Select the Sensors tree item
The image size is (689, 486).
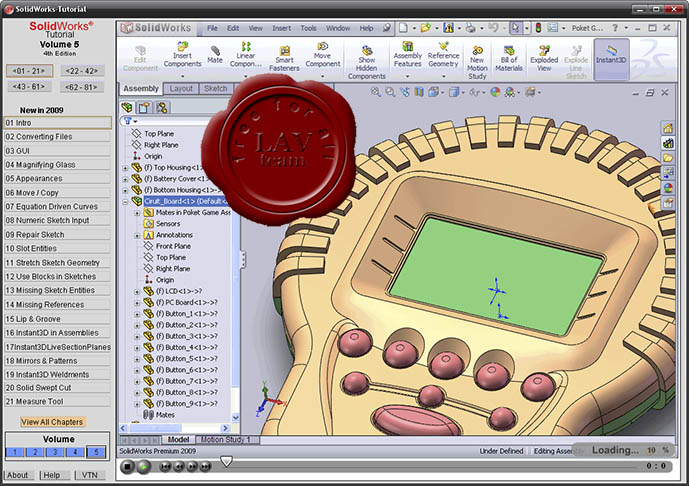click(x=163, y=224)
